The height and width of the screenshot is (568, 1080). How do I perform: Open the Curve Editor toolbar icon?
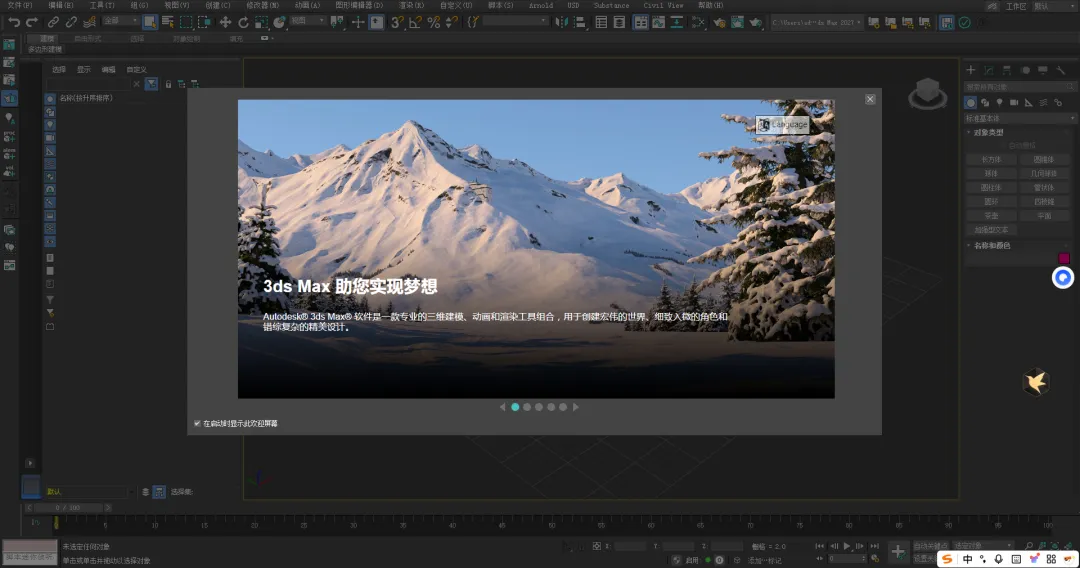[658, 23]
